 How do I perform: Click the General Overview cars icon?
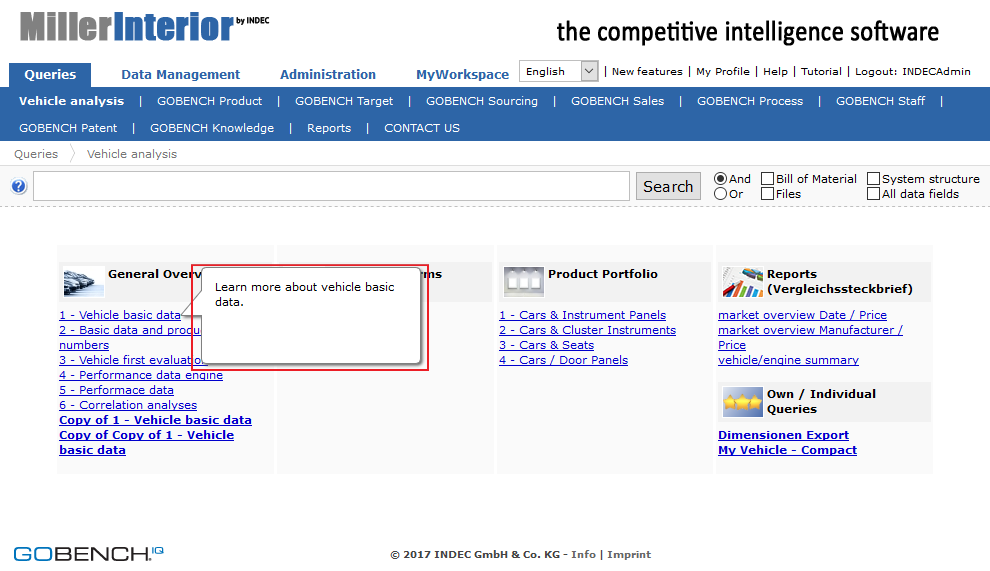click(84, 281)
